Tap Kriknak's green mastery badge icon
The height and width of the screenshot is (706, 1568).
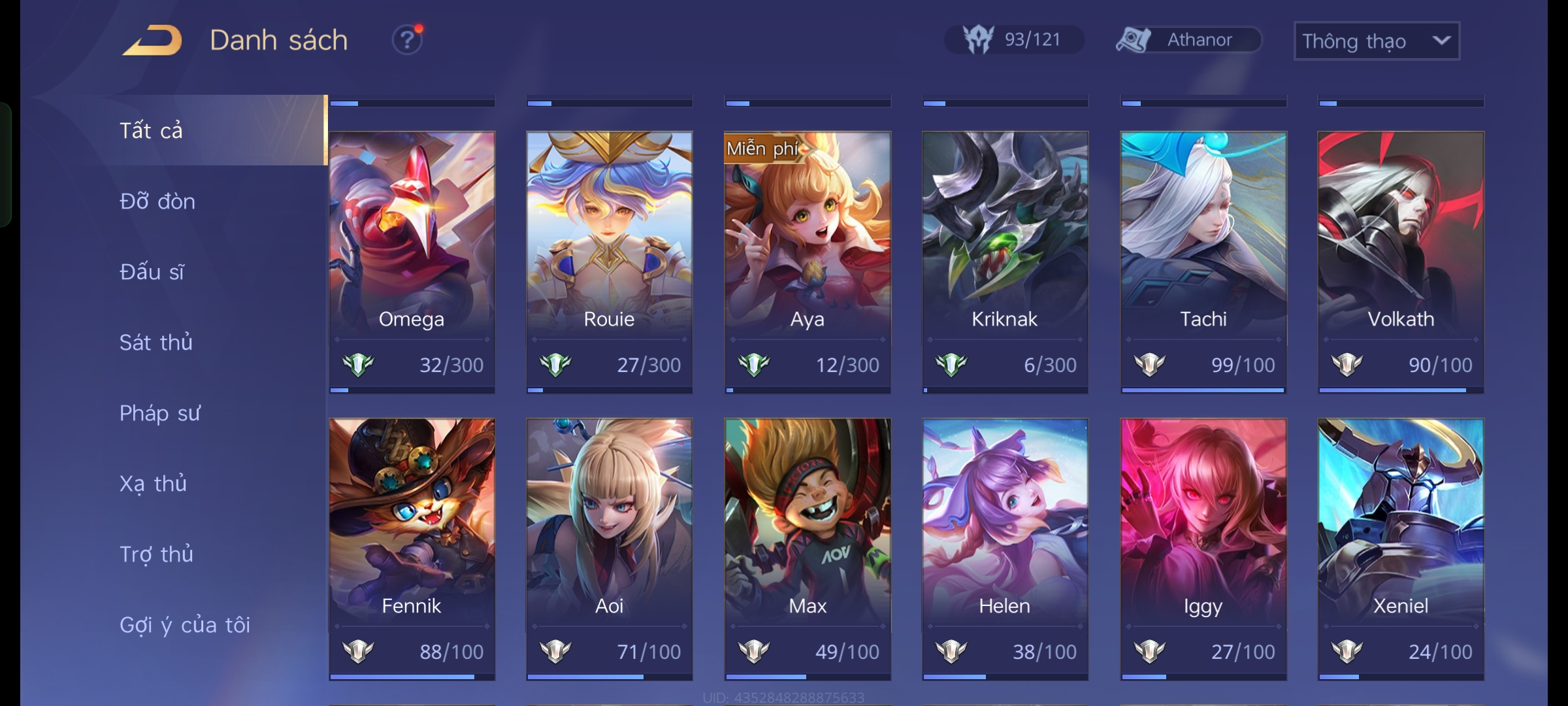(951, 365)
